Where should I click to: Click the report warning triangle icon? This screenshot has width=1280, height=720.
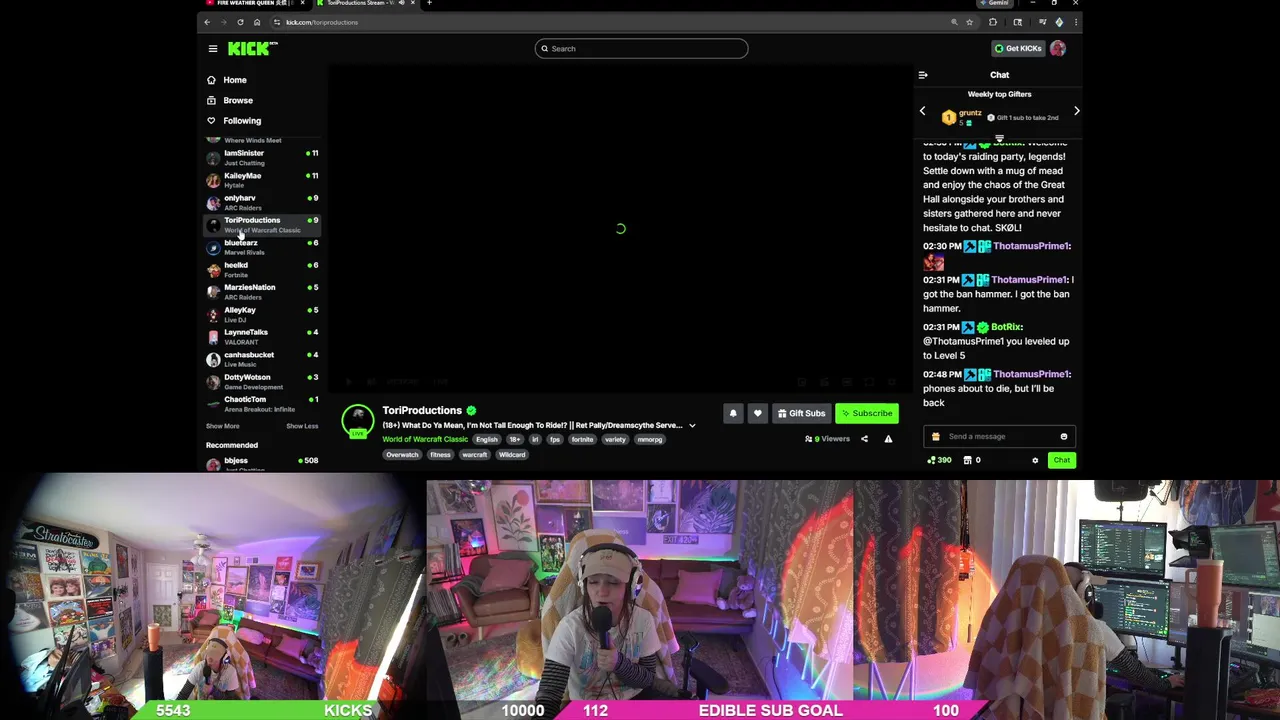pos(888,439)
